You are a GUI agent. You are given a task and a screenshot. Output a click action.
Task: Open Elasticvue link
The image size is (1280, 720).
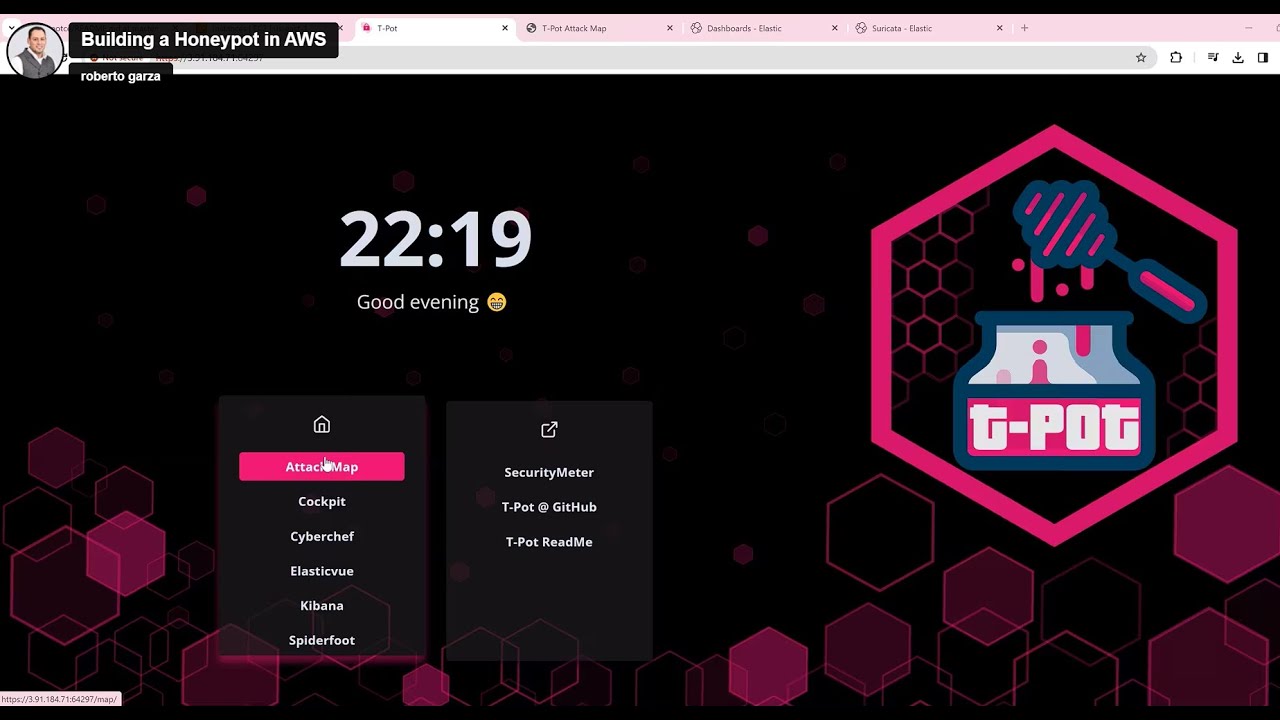point(321,571)
